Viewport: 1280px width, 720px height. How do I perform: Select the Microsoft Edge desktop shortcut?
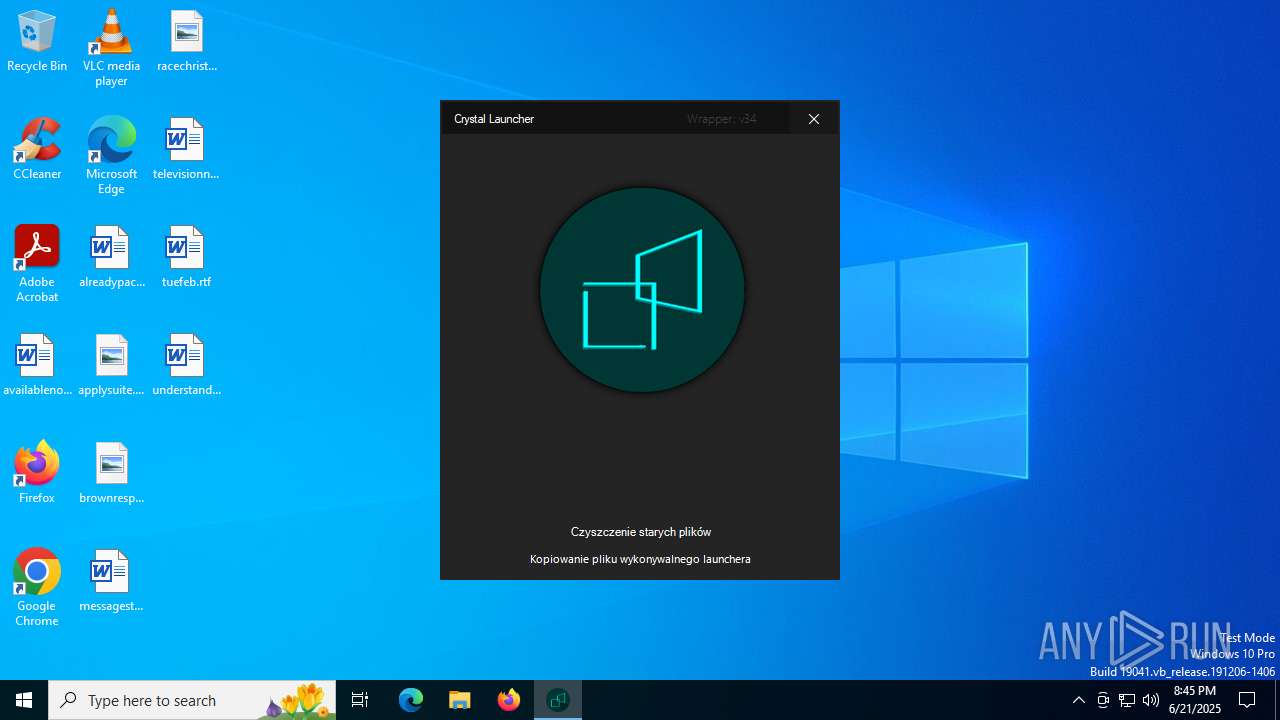coord(111,156)
